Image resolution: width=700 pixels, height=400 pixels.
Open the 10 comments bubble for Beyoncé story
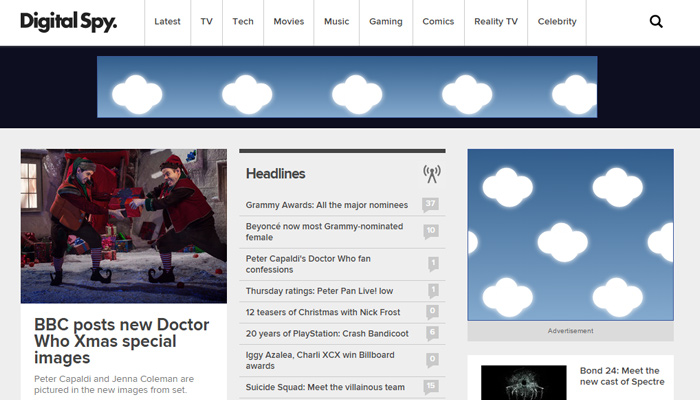pyautogui.click(x=431, y=231)
